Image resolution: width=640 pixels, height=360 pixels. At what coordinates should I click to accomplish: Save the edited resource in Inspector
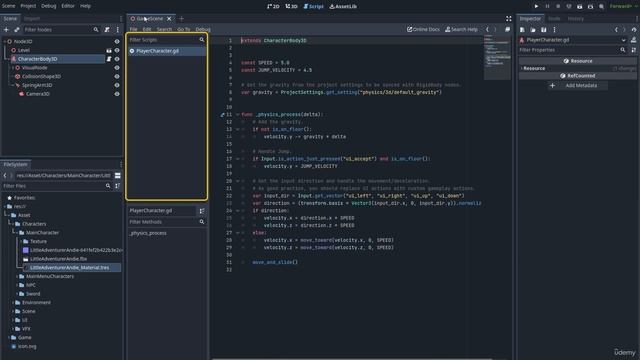point(544,29)
